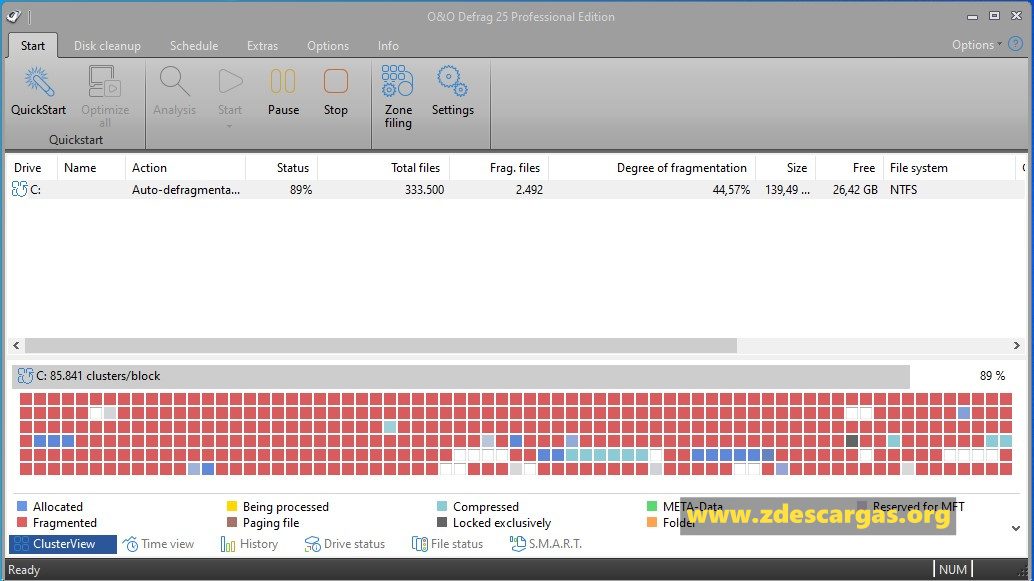The height and width of the screenshot is (581, 1034).
Task: Pause the current defragmentation
Action: [283, 82]
